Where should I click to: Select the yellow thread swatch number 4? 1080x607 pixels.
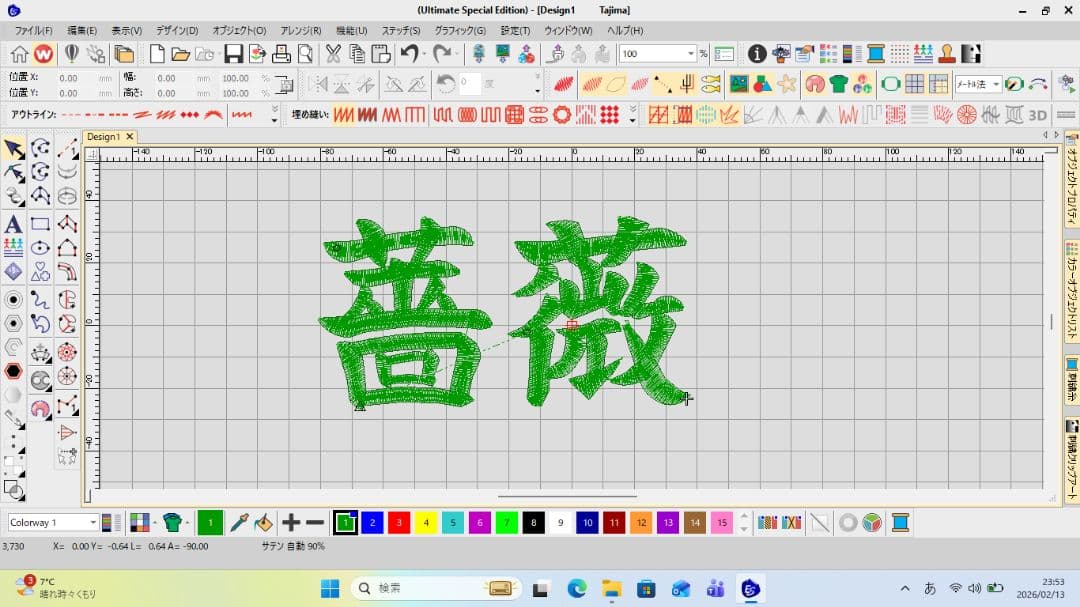tap(425, 523)
